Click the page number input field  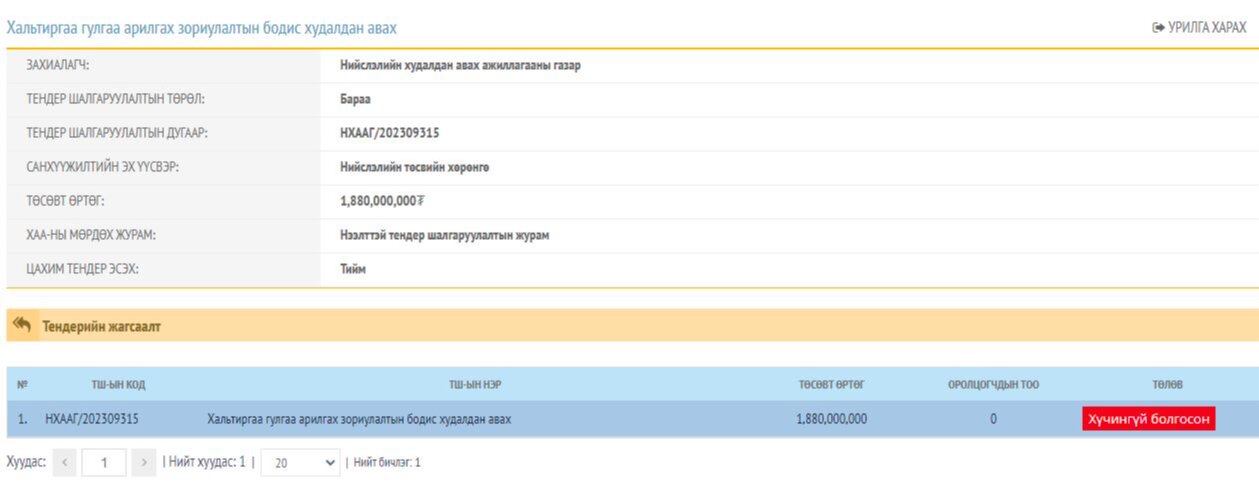(104, 463)
